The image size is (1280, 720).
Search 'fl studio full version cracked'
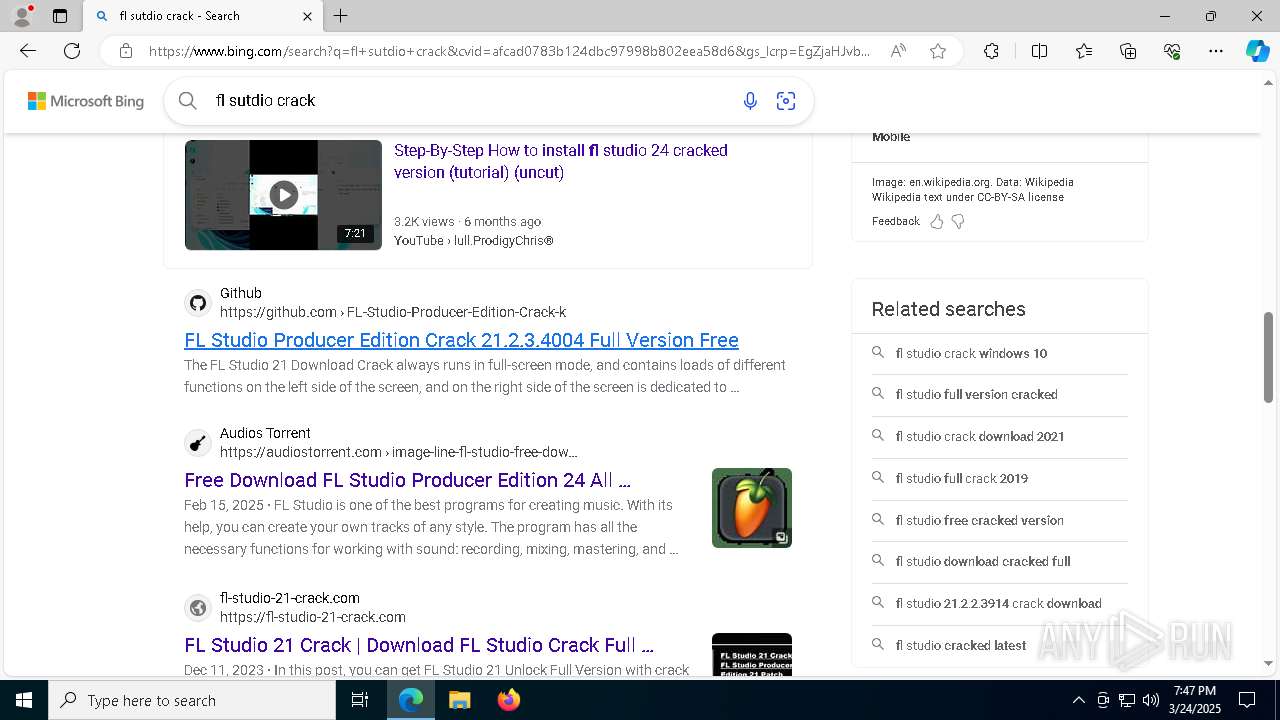tap(1000, 394)
